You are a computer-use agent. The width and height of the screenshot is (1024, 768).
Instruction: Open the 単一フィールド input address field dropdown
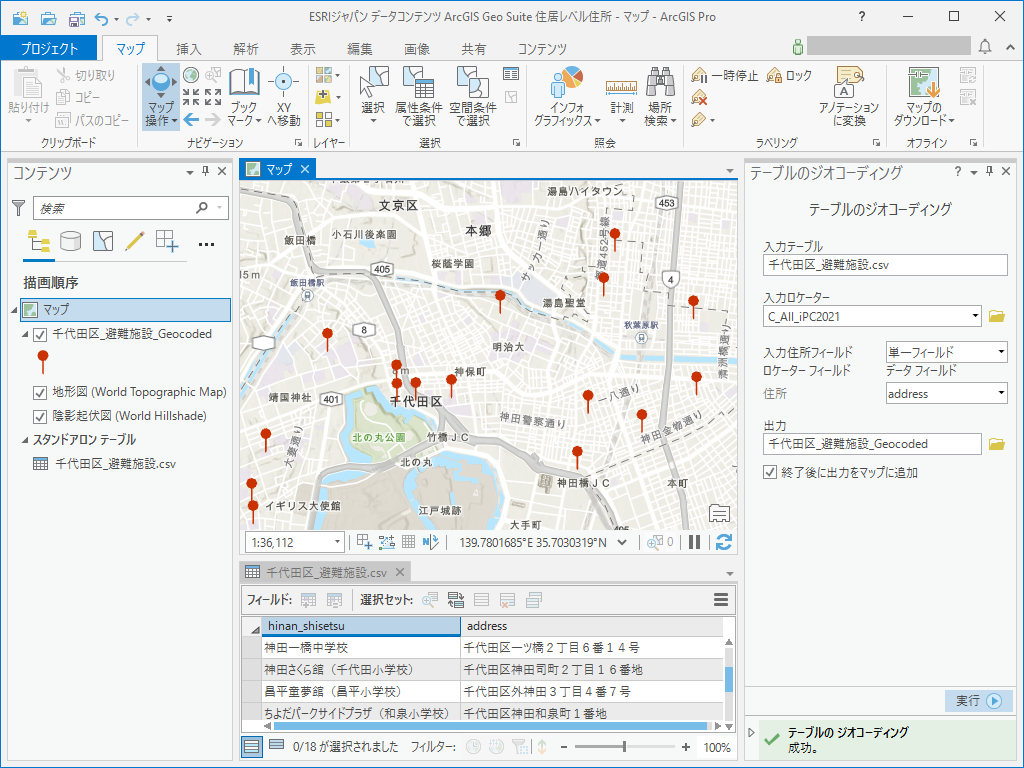point(1001,352)
